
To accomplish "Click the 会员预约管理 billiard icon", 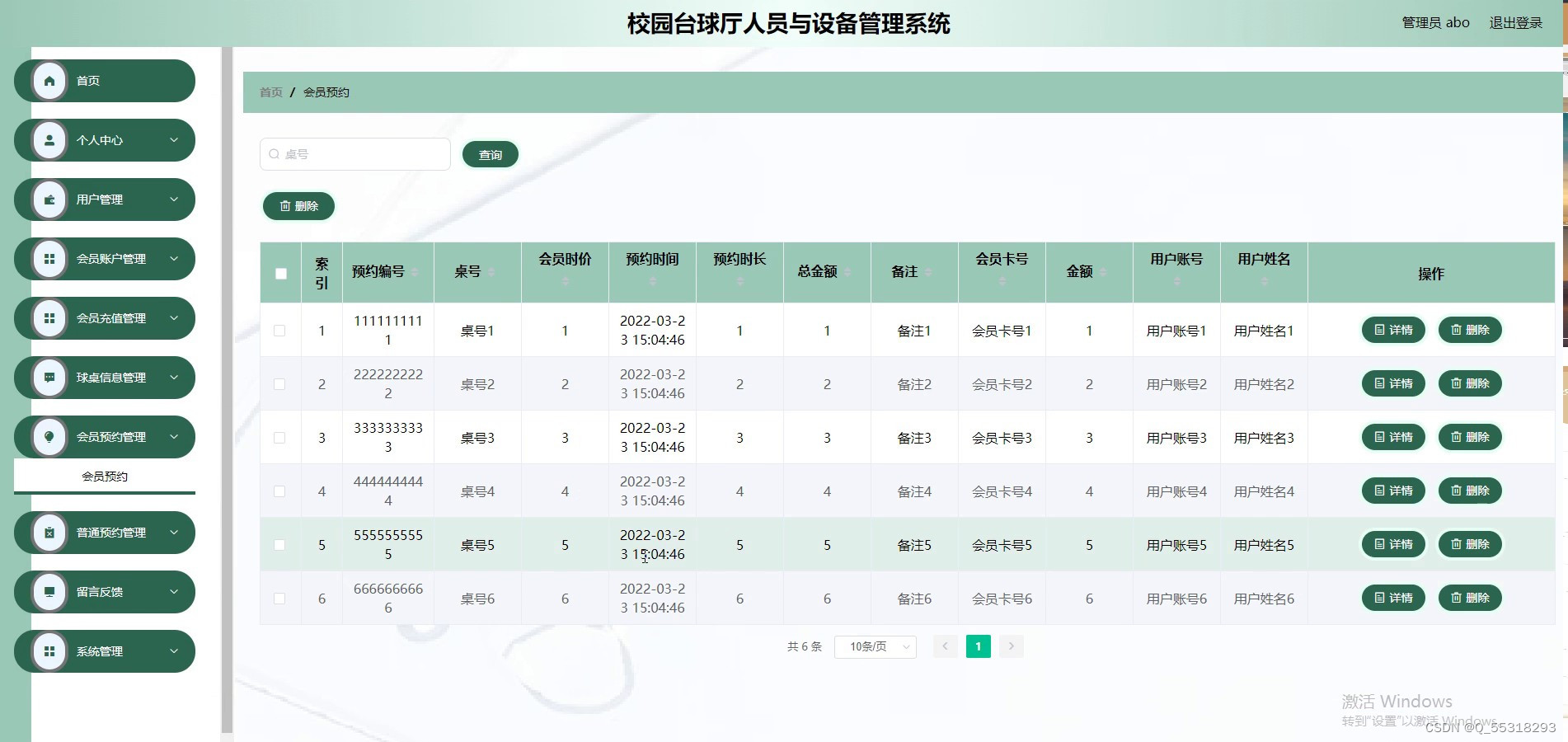I will 48,437.
